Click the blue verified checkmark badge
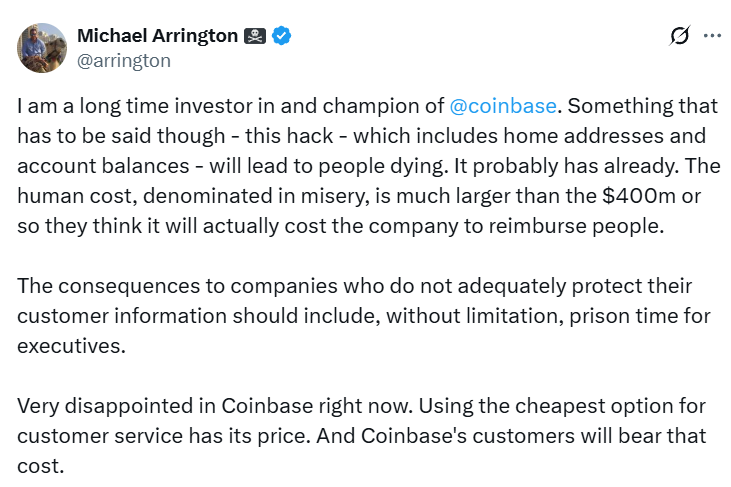This screenshot has height=487, width=731. 282,36
